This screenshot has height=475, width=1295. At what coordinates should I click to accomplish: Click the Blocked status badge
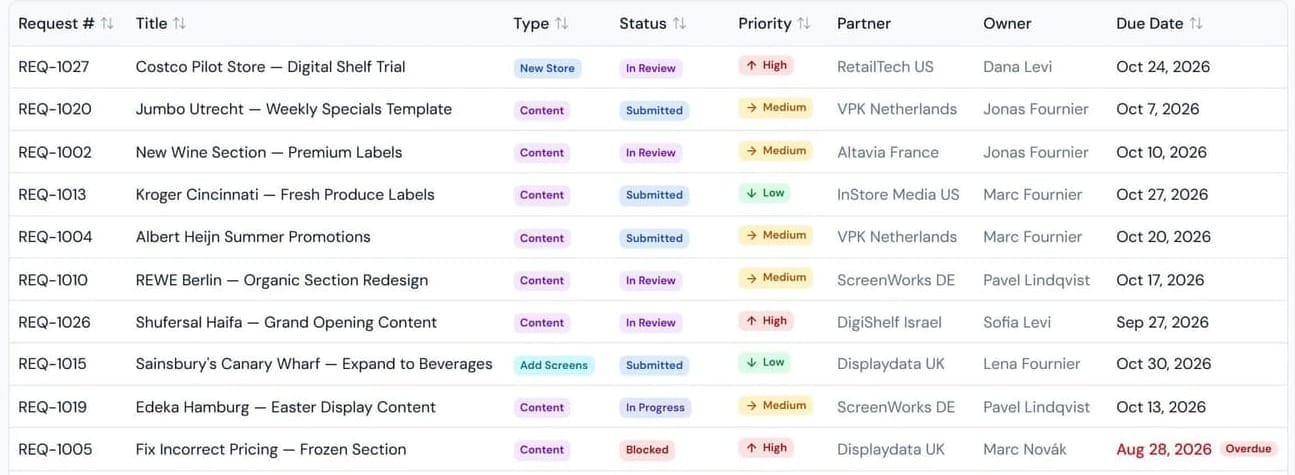[647, 450]
